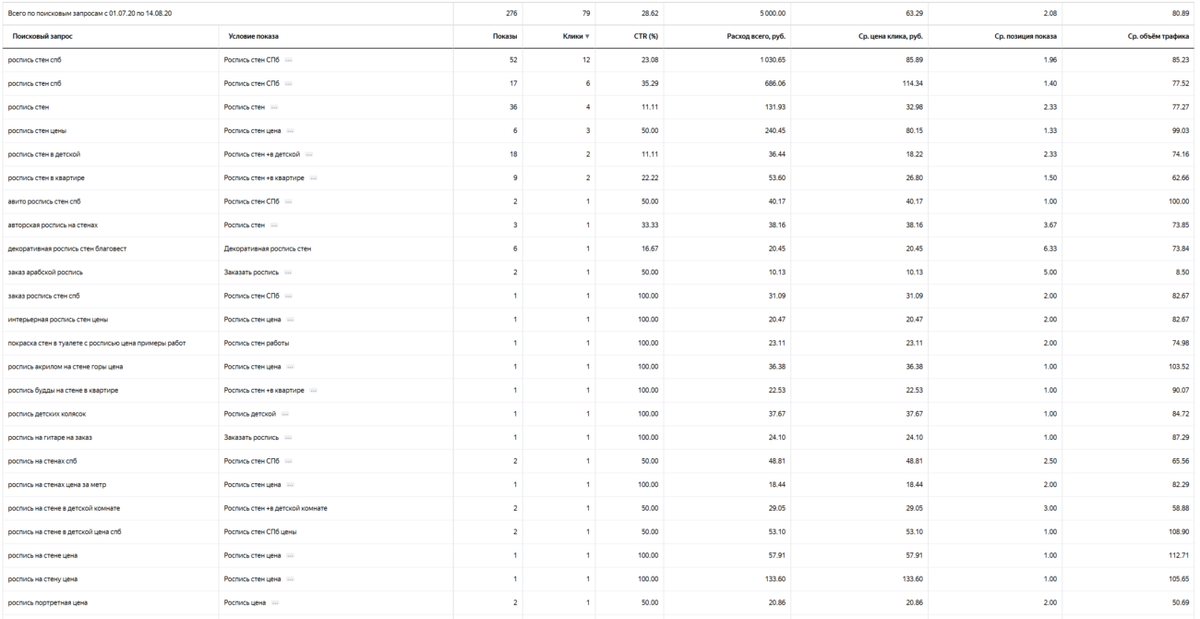Screen dimensions: 1200x619
Task: Click traffic volume value «112.71»
Action: coord(1178,556)
